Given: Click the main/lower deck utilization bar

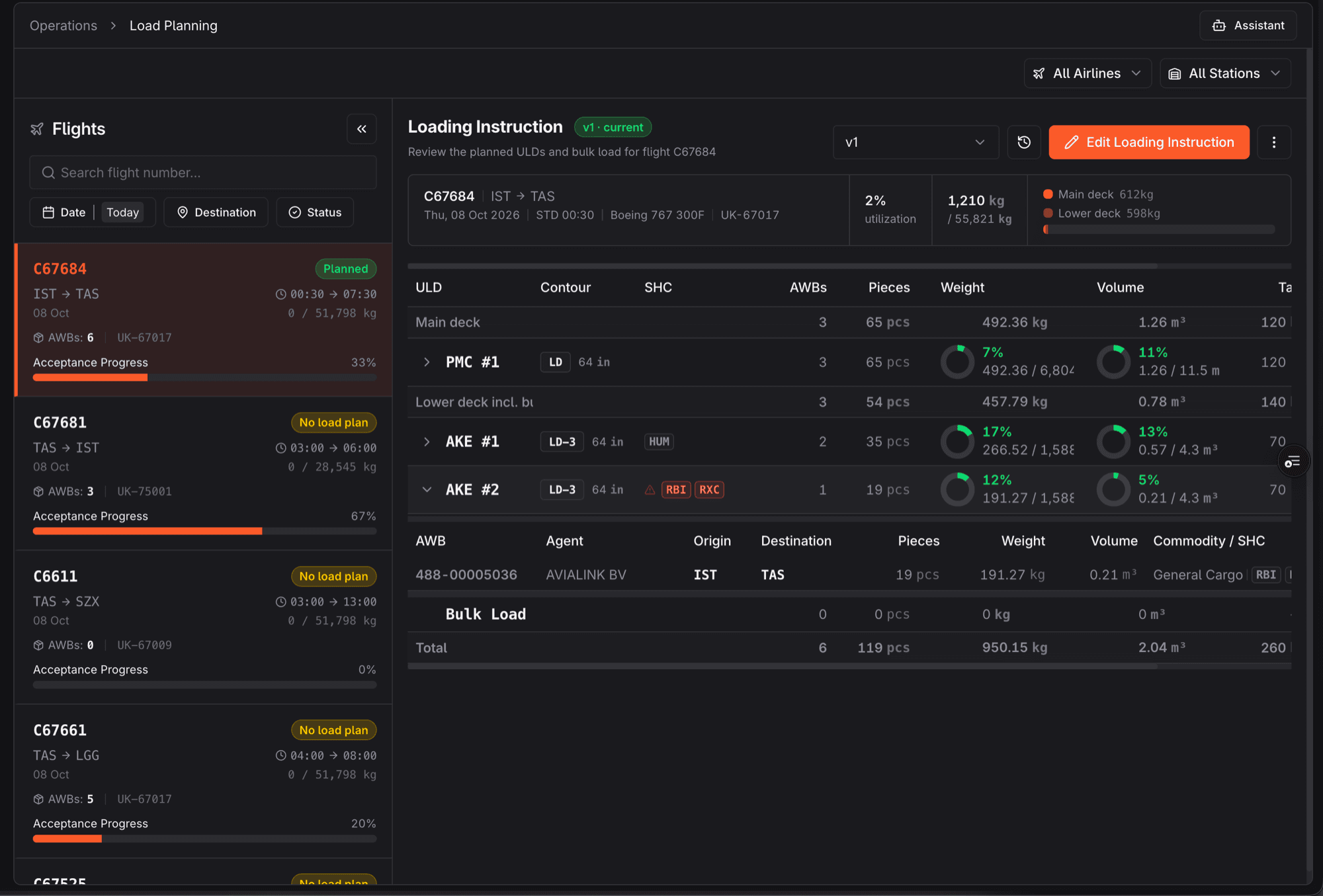Looking at the screenshot, I should tap(1159, 229).
